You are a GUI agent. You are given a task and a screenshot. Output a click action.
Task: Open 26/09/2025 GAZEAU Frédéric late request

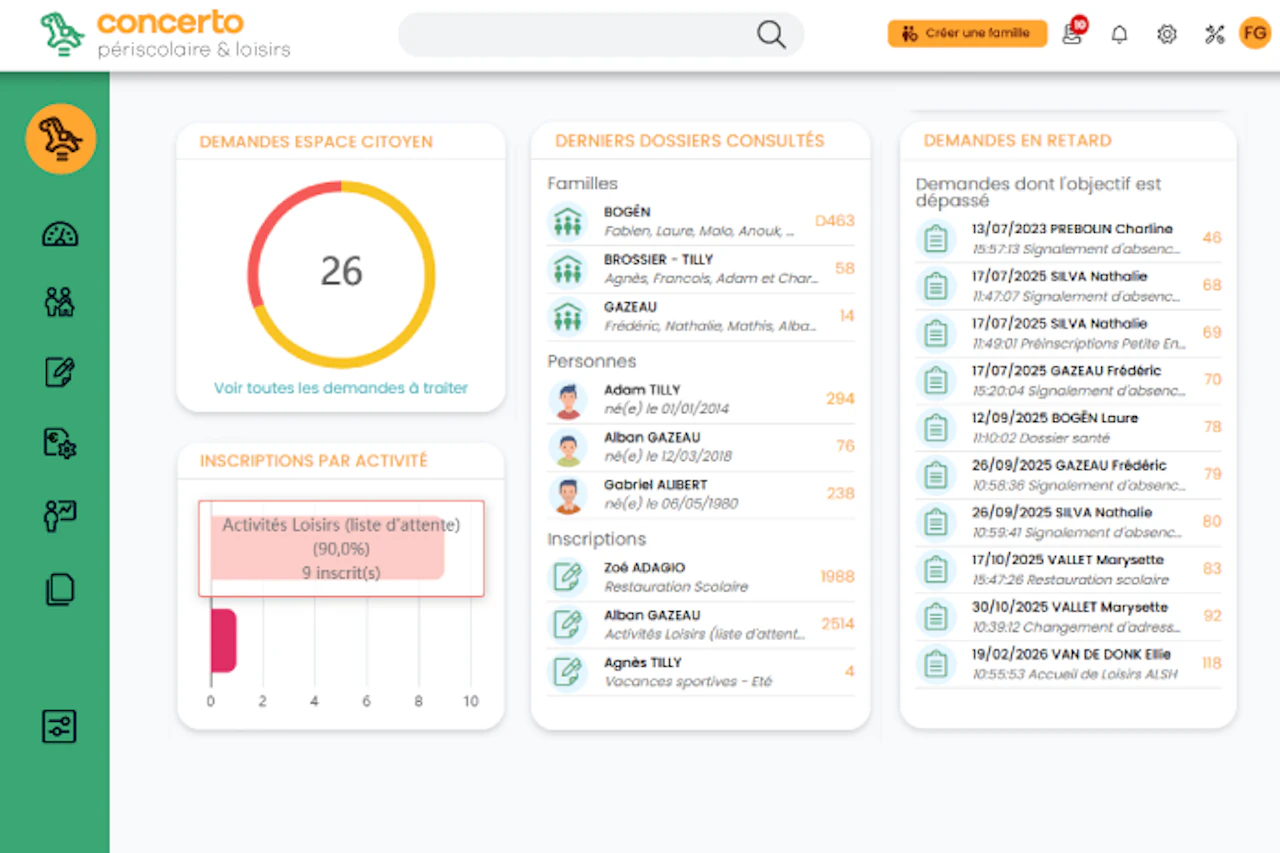(1069, 475)
